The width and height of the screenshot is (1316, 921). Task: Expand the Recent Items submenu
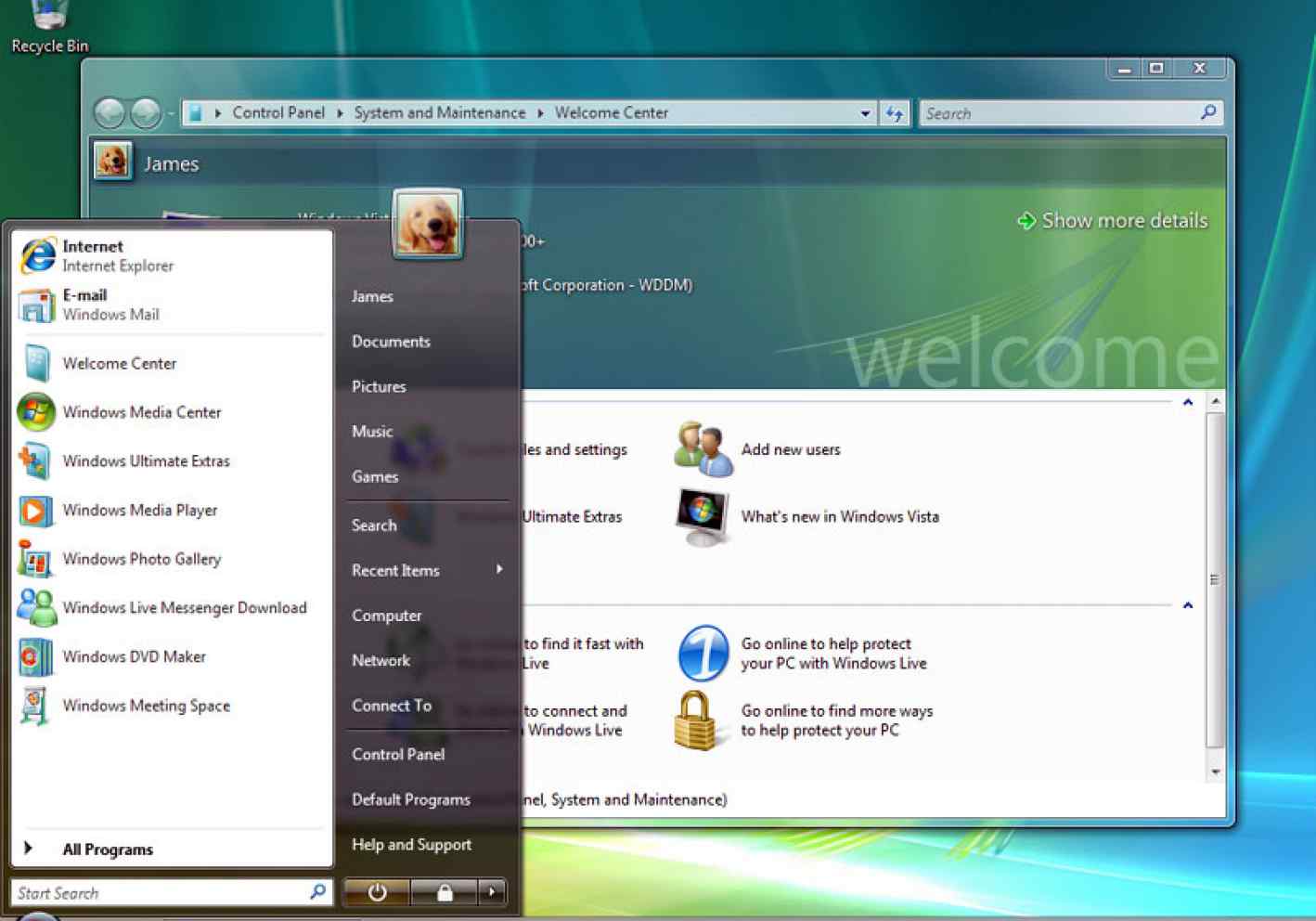pos(498,569)
